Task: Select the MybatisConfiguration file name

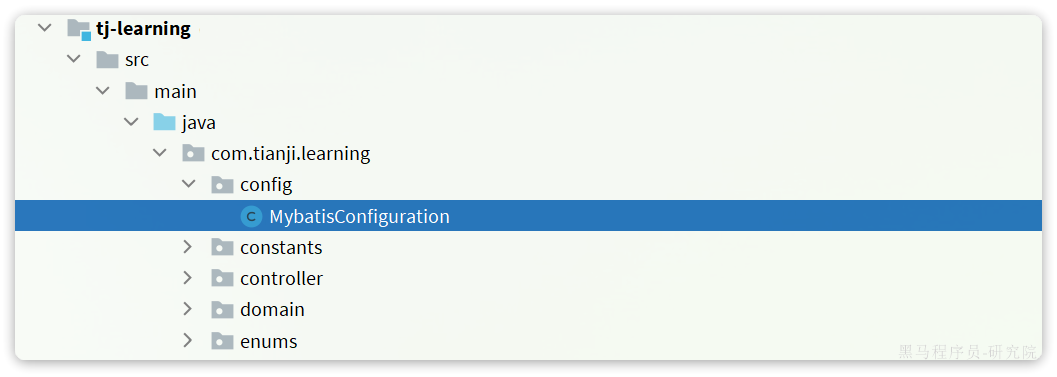Action: [x=359, y=216]
